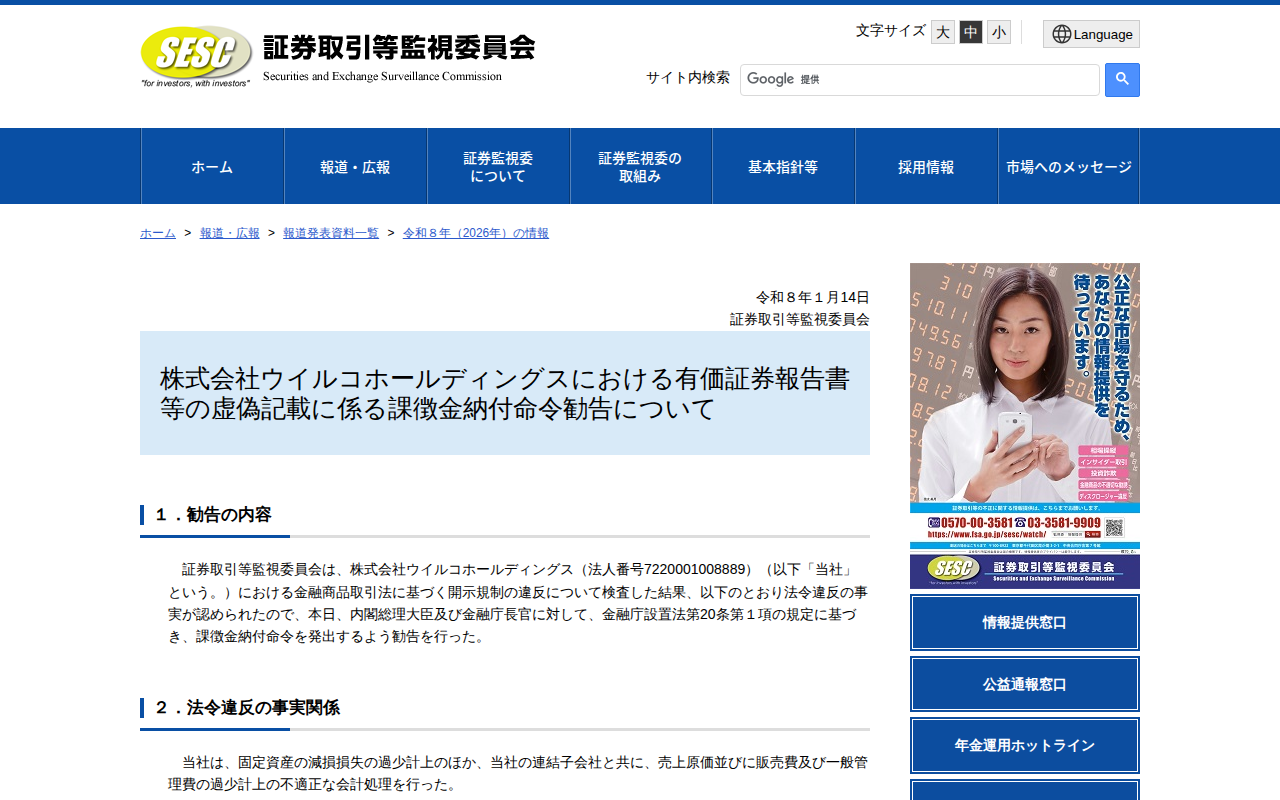This screenshot has height=800, width=1280.
Task: Open the ホーム navigation menu item
Action: point(212,166)
